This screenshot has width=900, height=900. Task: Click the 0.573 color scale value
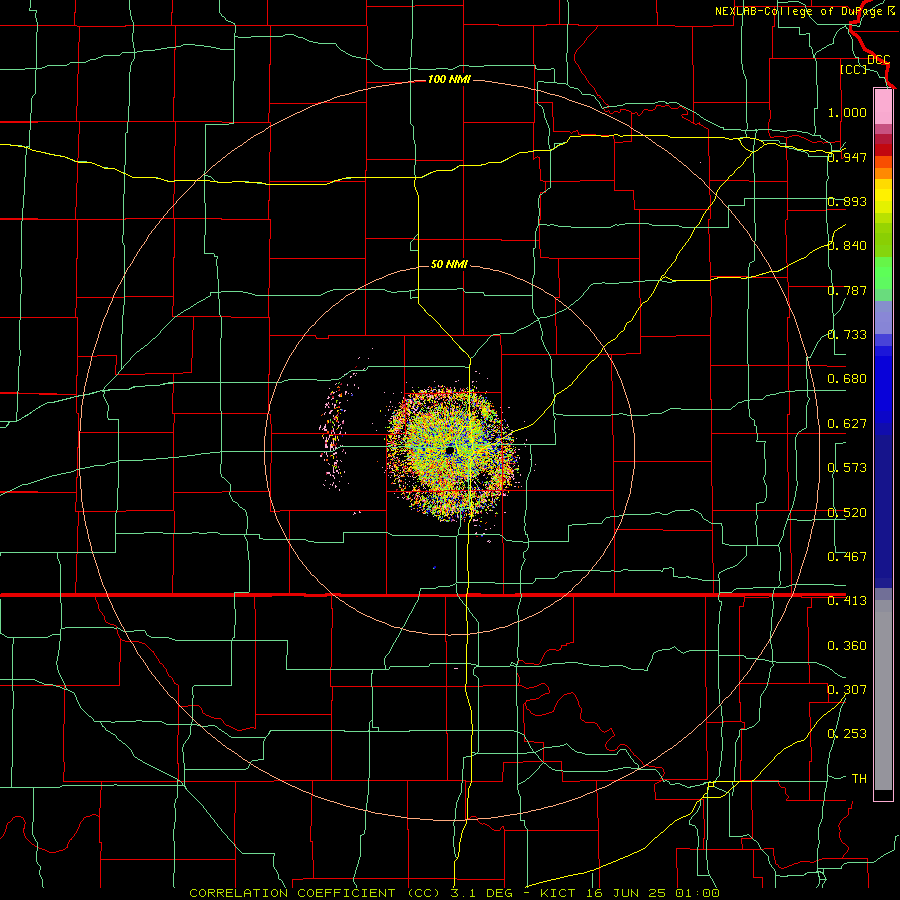[x=847, y=468]
